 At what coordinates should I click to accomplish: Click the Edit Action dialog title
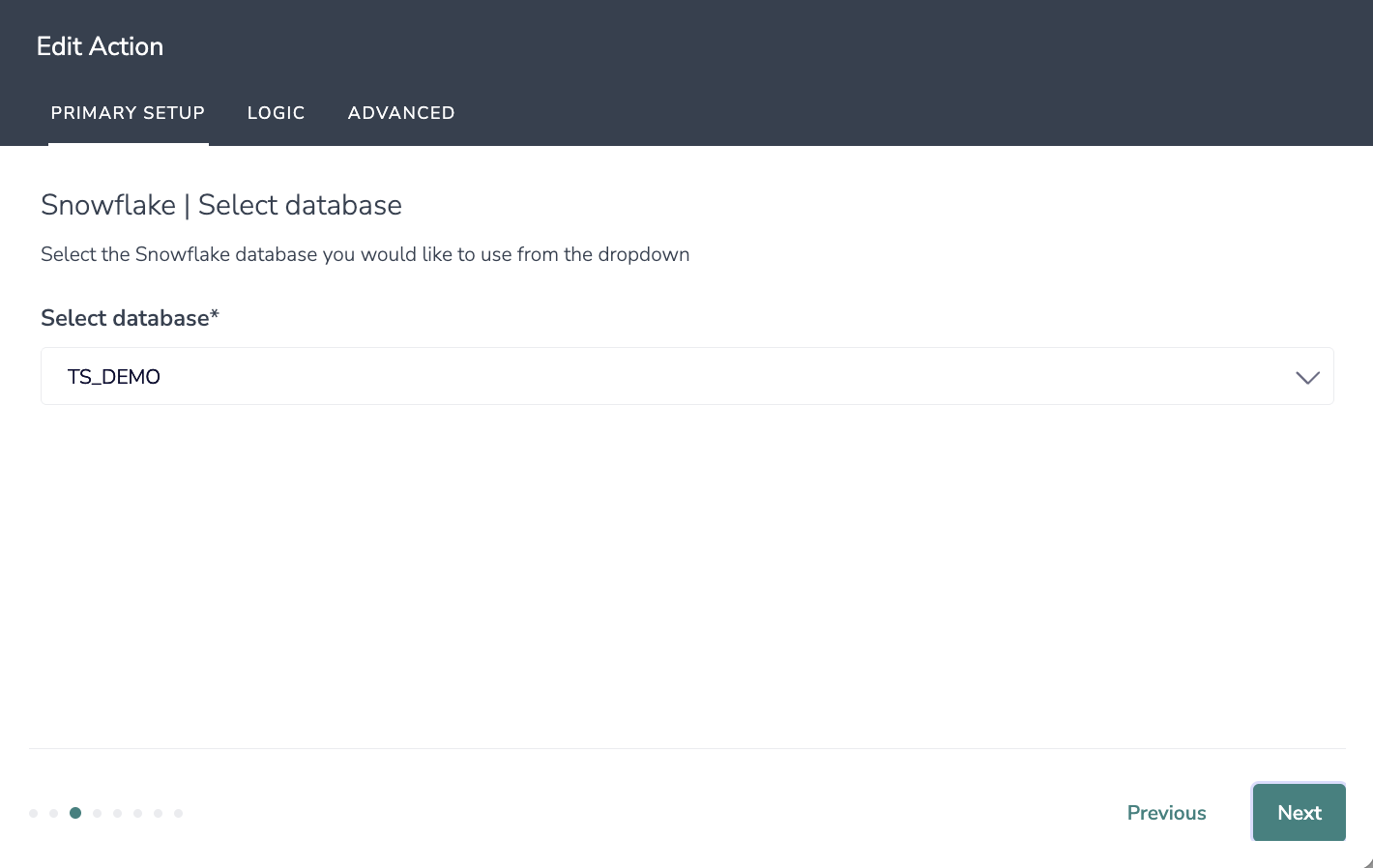100,46
